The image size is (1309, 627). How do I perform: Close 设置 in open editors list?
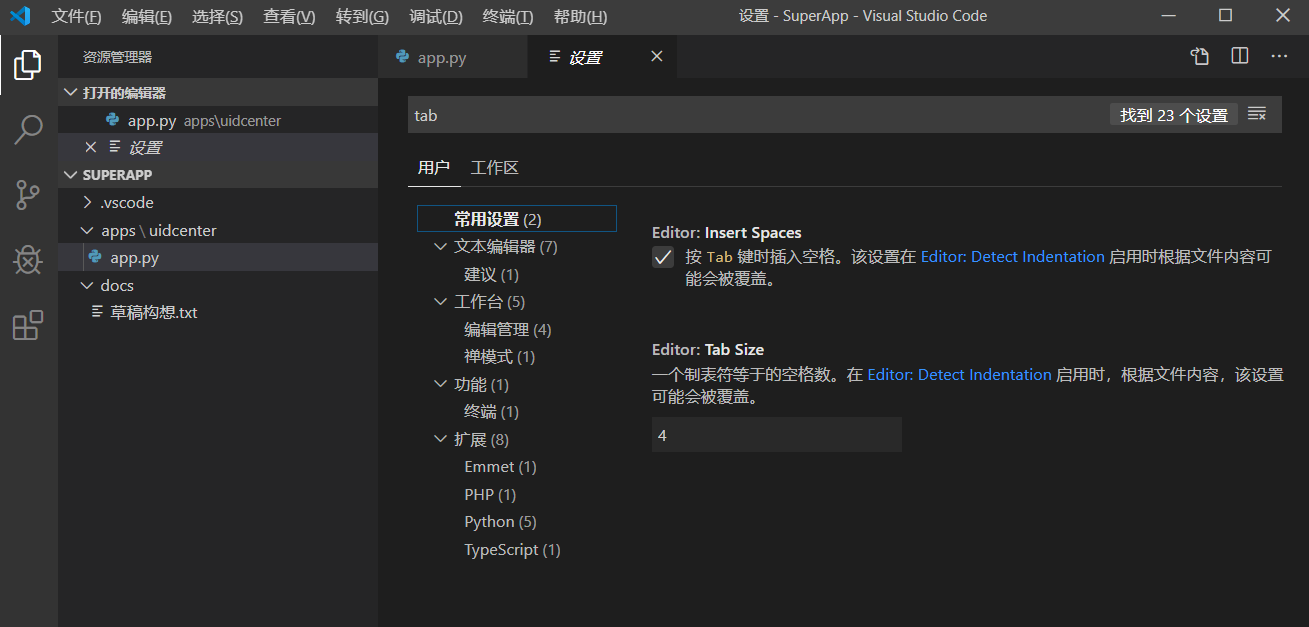coord(91,147)
